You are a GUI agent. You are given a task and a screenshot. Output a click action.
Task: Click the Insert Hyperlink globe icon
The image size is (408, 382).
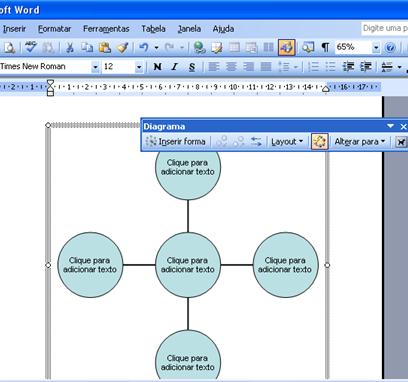(x=199, y=48)
